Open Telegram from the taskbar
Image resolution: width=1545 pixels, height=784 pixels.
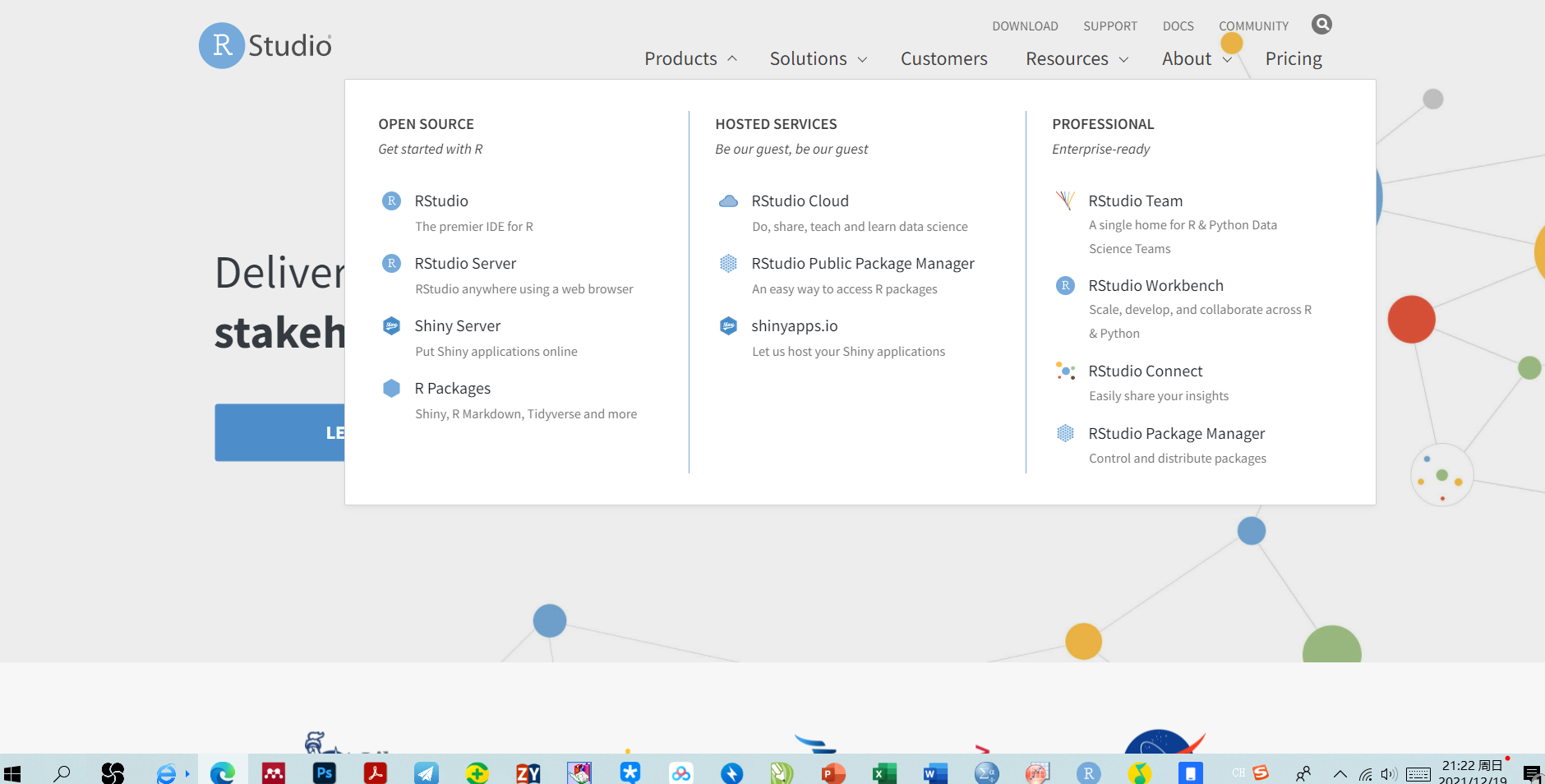427,772
